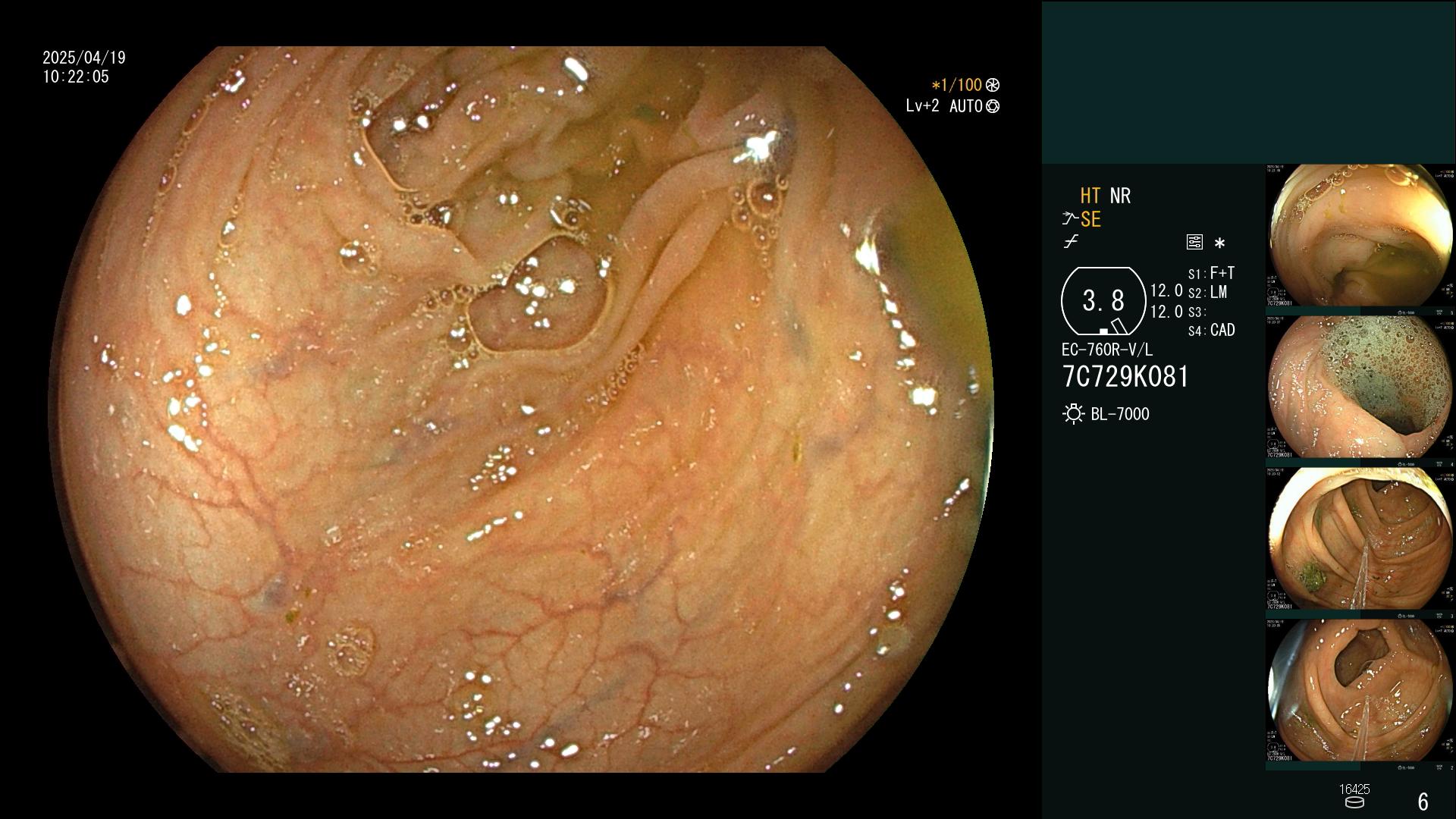Click the empty S3: switch assignment
1456x819 pixels.
(1197, 312)
